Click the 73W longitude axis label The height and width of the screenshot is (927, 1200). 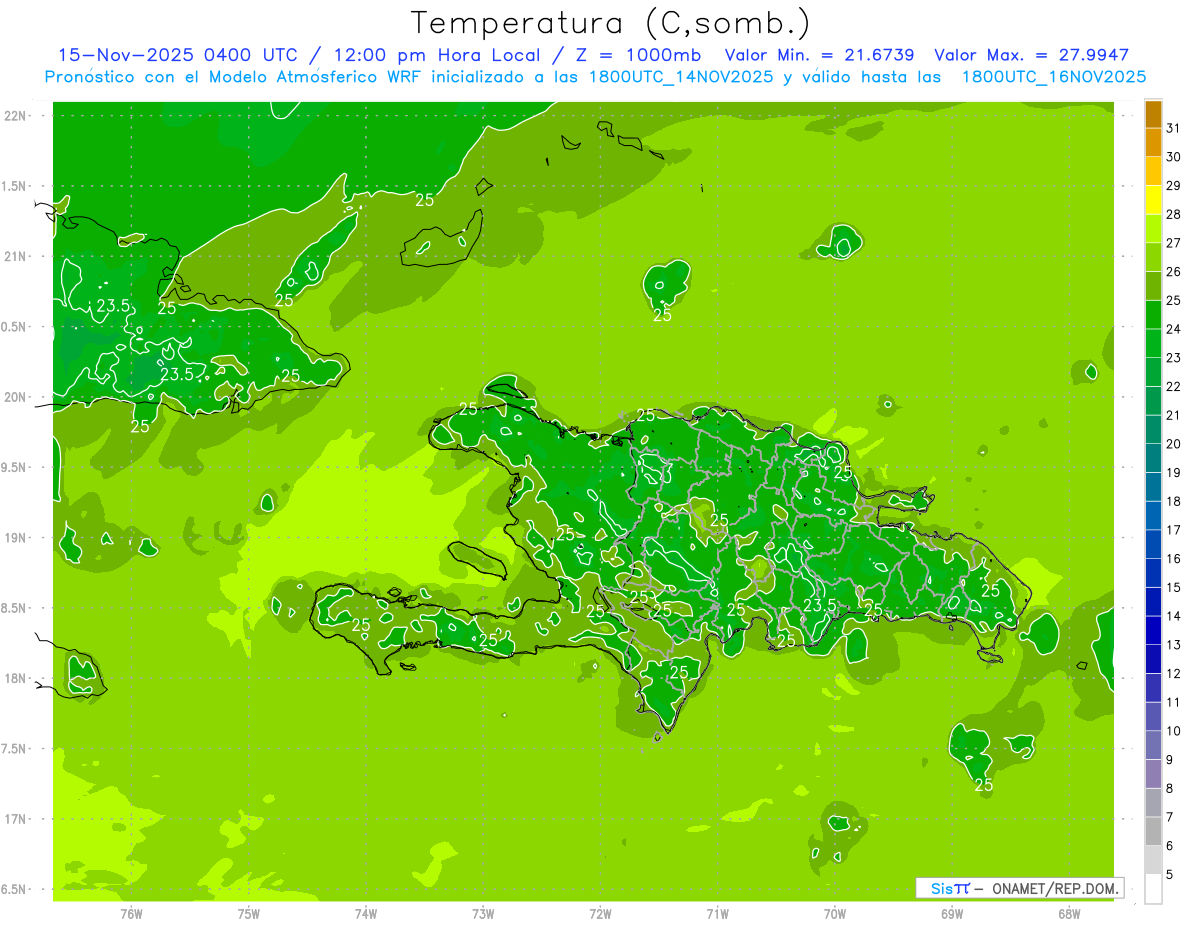click(483, 913)
